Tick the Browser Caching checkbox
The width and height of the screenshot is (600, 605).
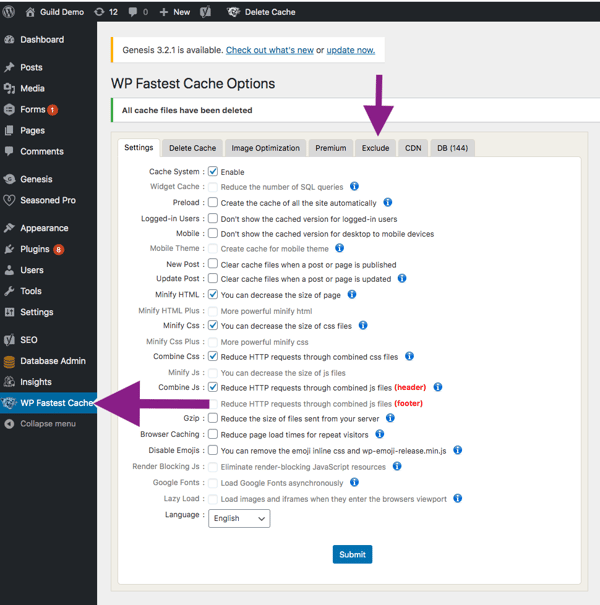tap(213, 434)
